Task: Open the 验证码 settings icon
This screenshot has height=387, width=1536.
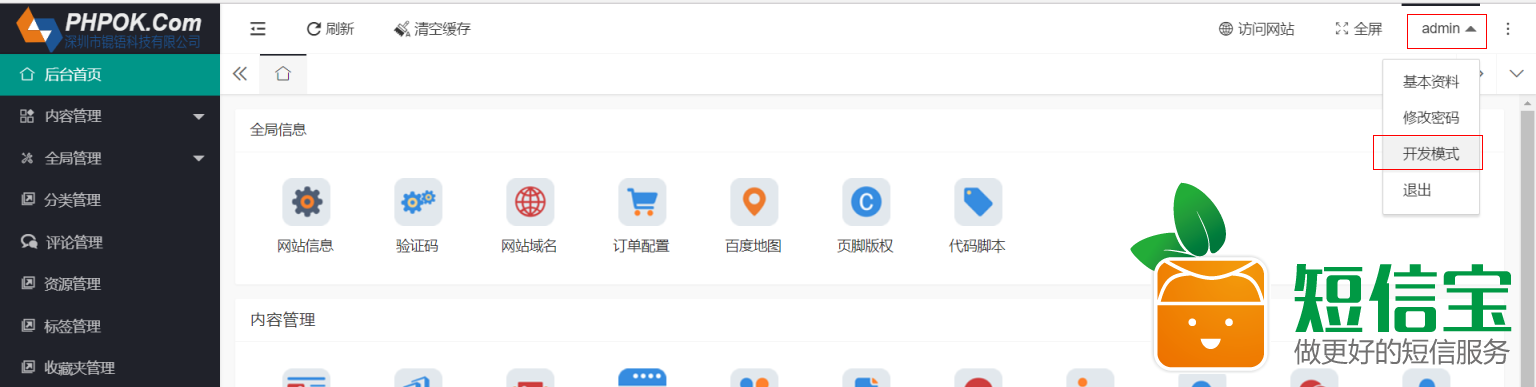Action: point(418,202)
